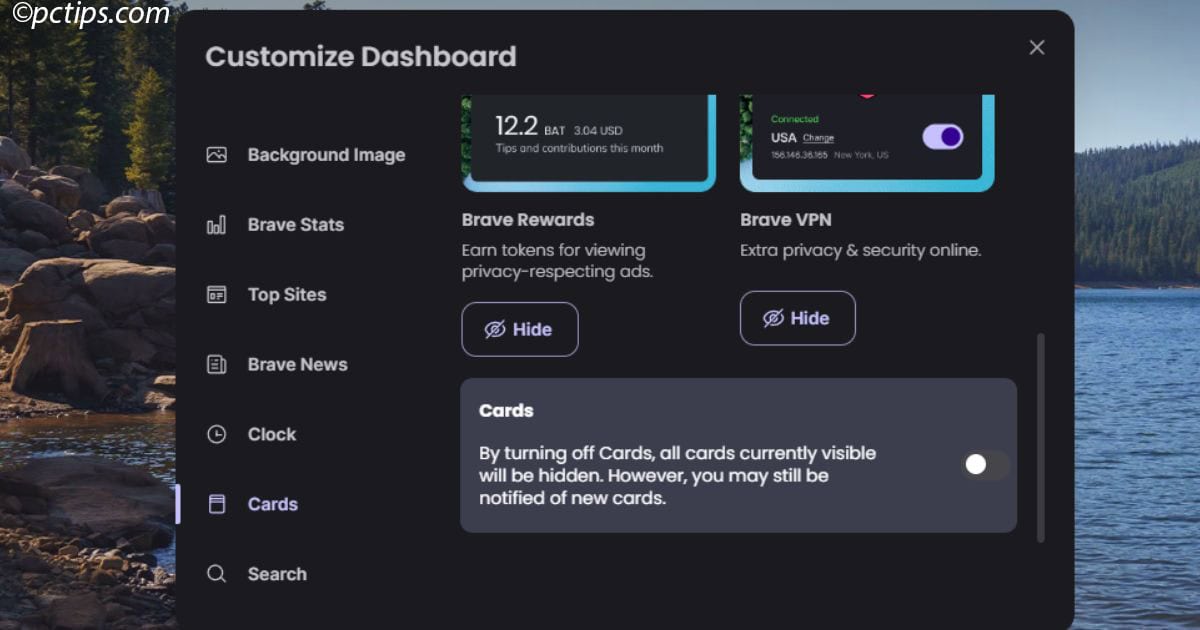
Task: Close the Customize Dashboard dialog
Action: pyautogui.click(x=1037, y=48)
